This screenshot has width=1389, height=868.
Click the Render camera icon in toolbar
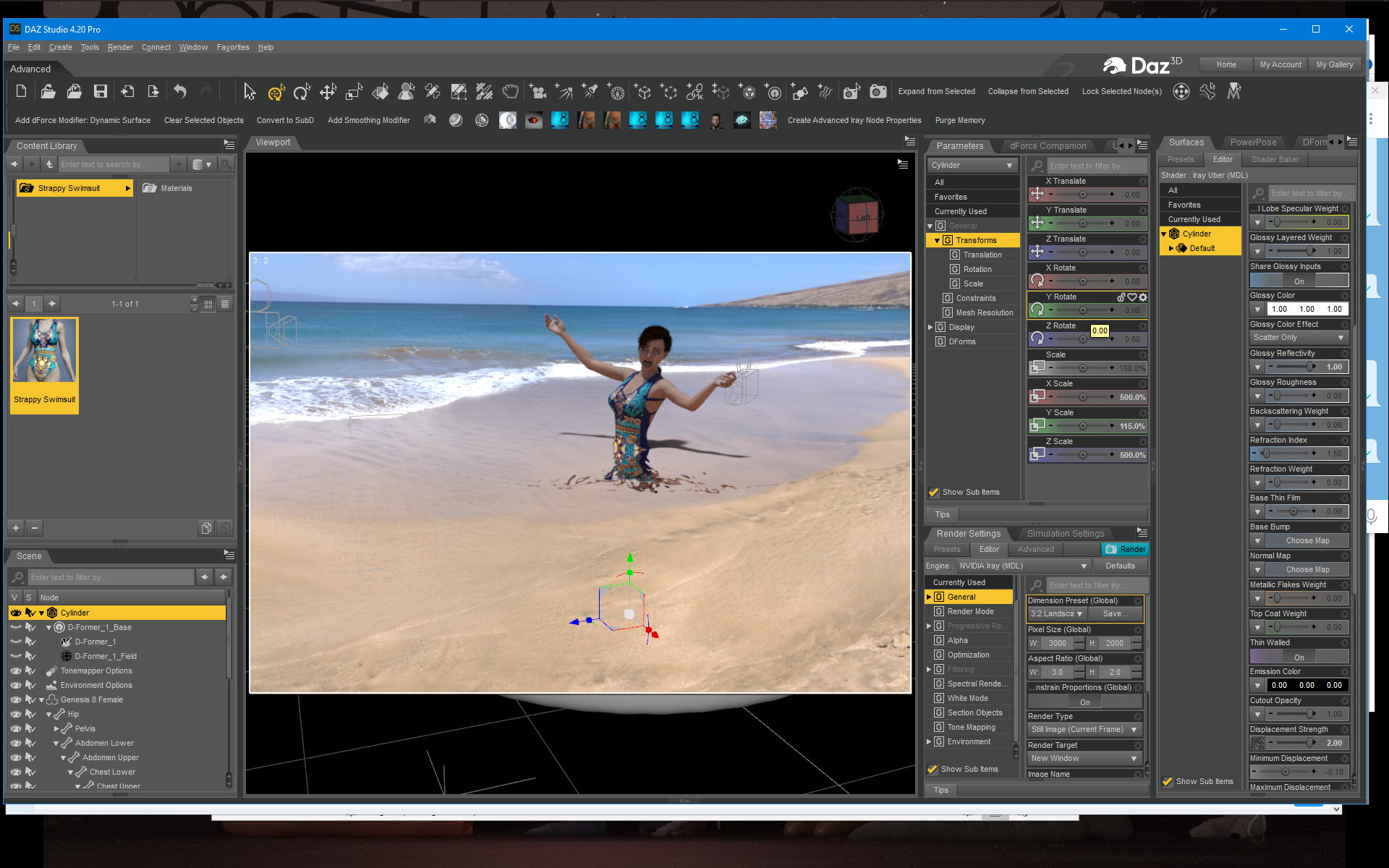pyautogui.click(x=878, y=92)
